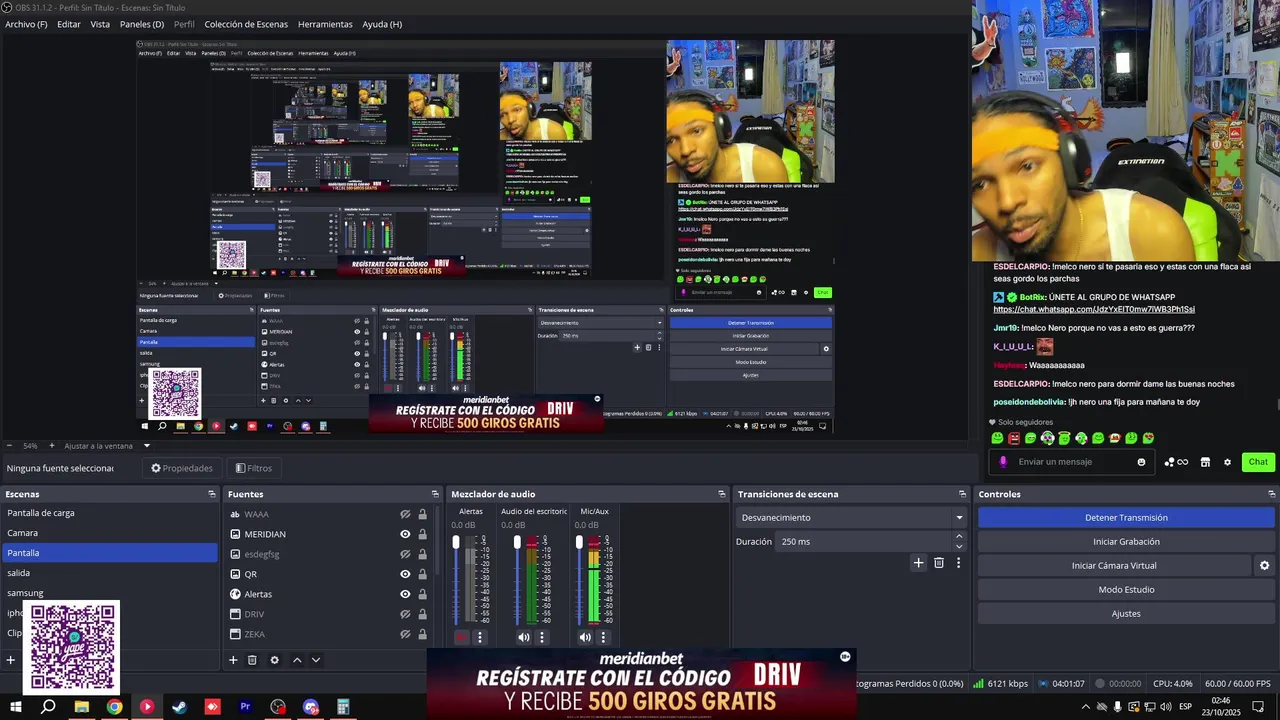Pop out the Mezclador de audio dock panel
The image size is (1280, 720).
point(722,494)
